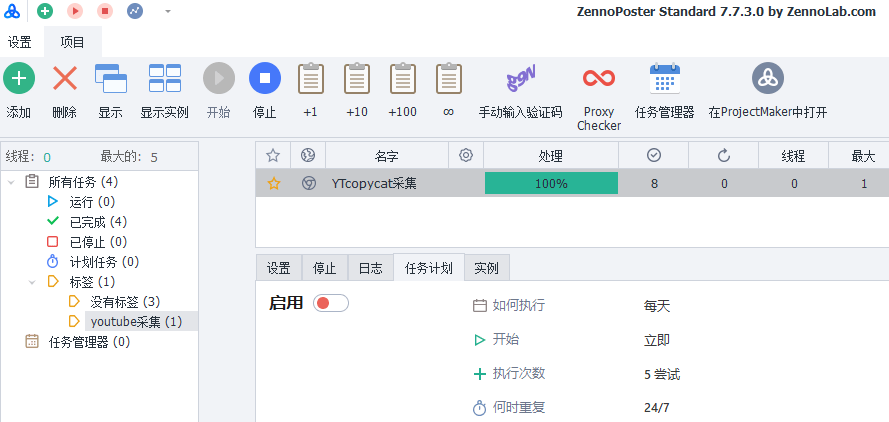Viewport: 889px width, 422px height.
Task: Click small green plus quick-access icon
Action: pyautogui.click(x=45, y=11)
